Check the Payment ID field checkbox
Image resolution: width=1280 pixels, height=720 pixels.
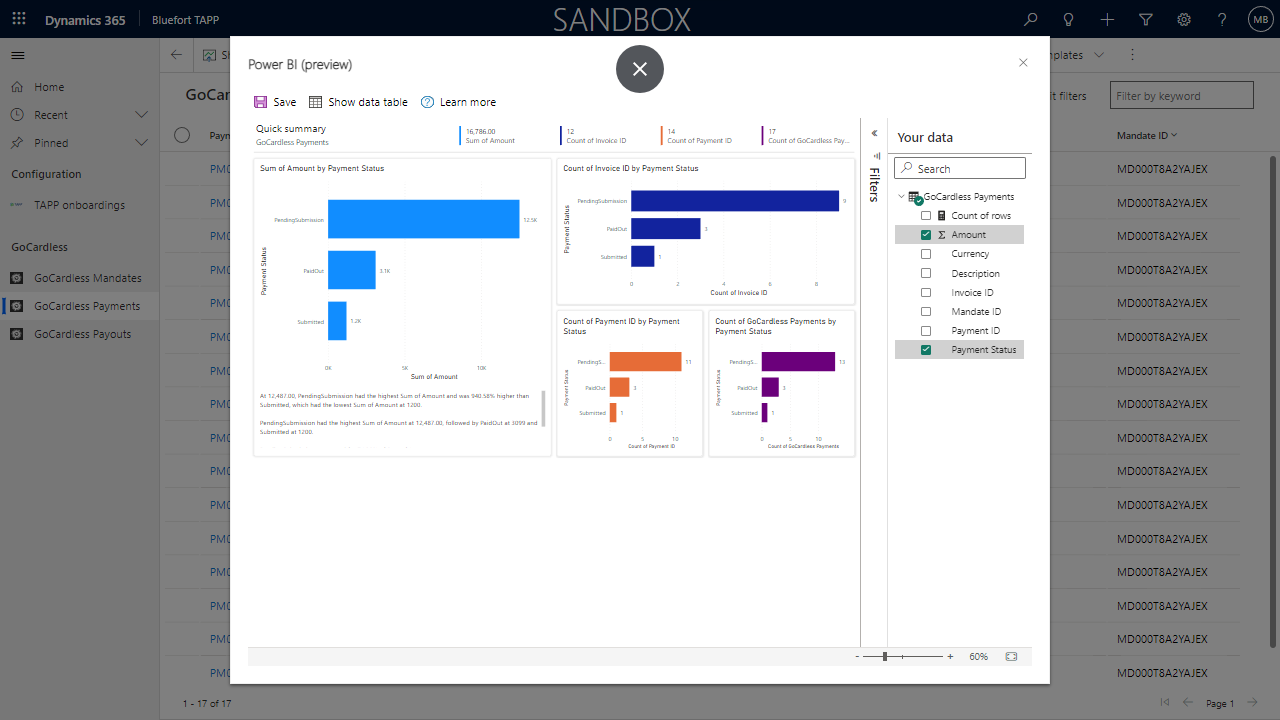pyautogui.click(x=926, y=331)
